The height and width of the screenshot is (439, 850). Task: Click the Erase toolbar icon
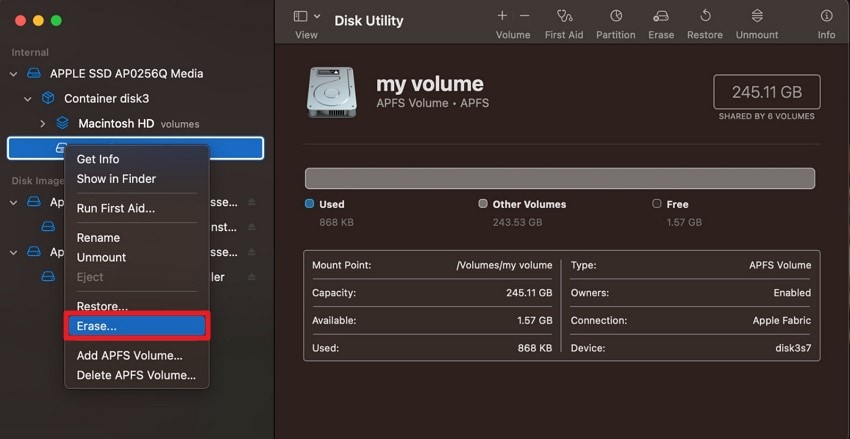661,16
